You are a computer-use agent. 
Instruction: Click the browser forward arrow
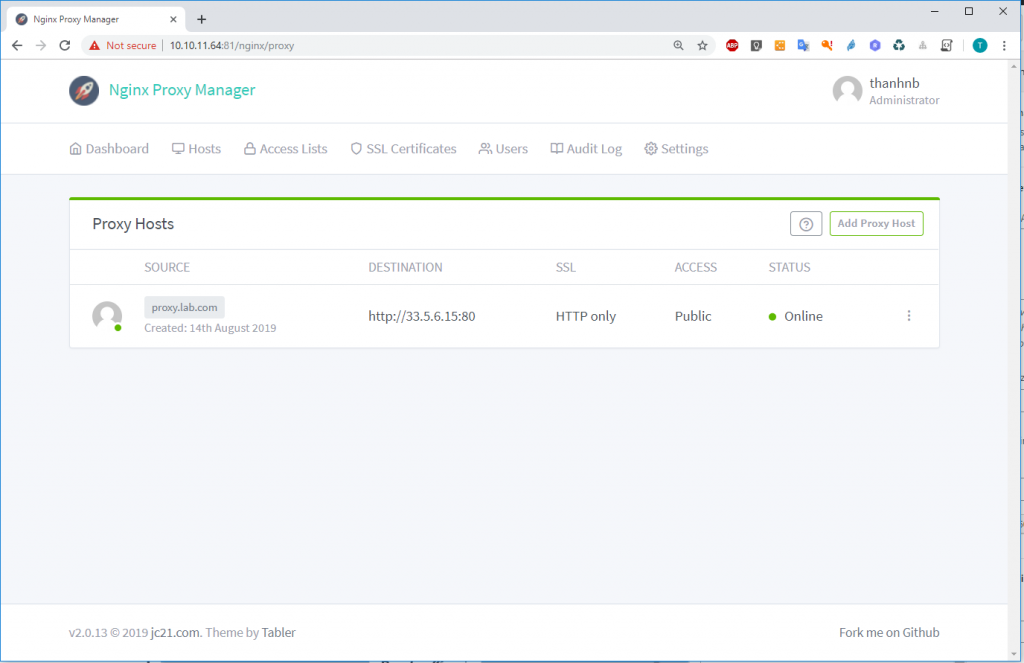click(40, 45)
